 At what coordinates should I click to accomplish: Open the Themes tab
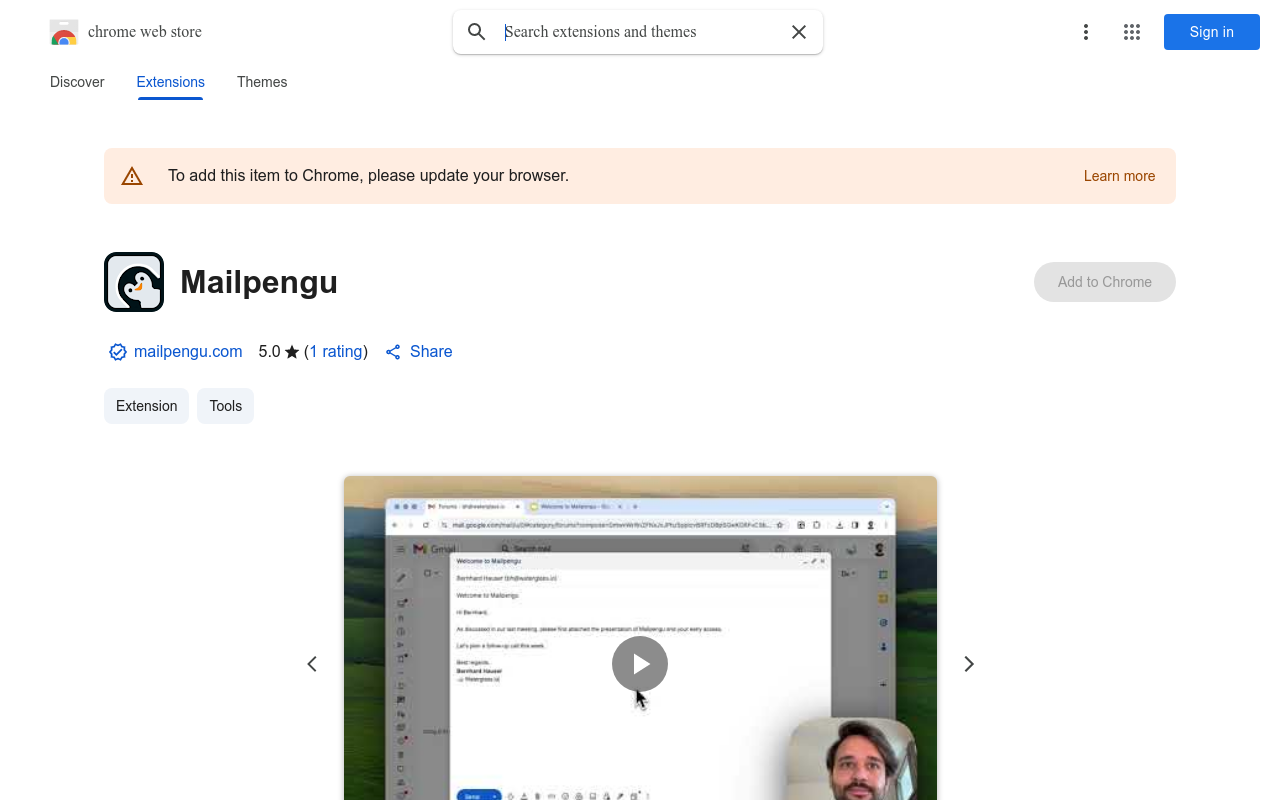(x=262, y=82)
